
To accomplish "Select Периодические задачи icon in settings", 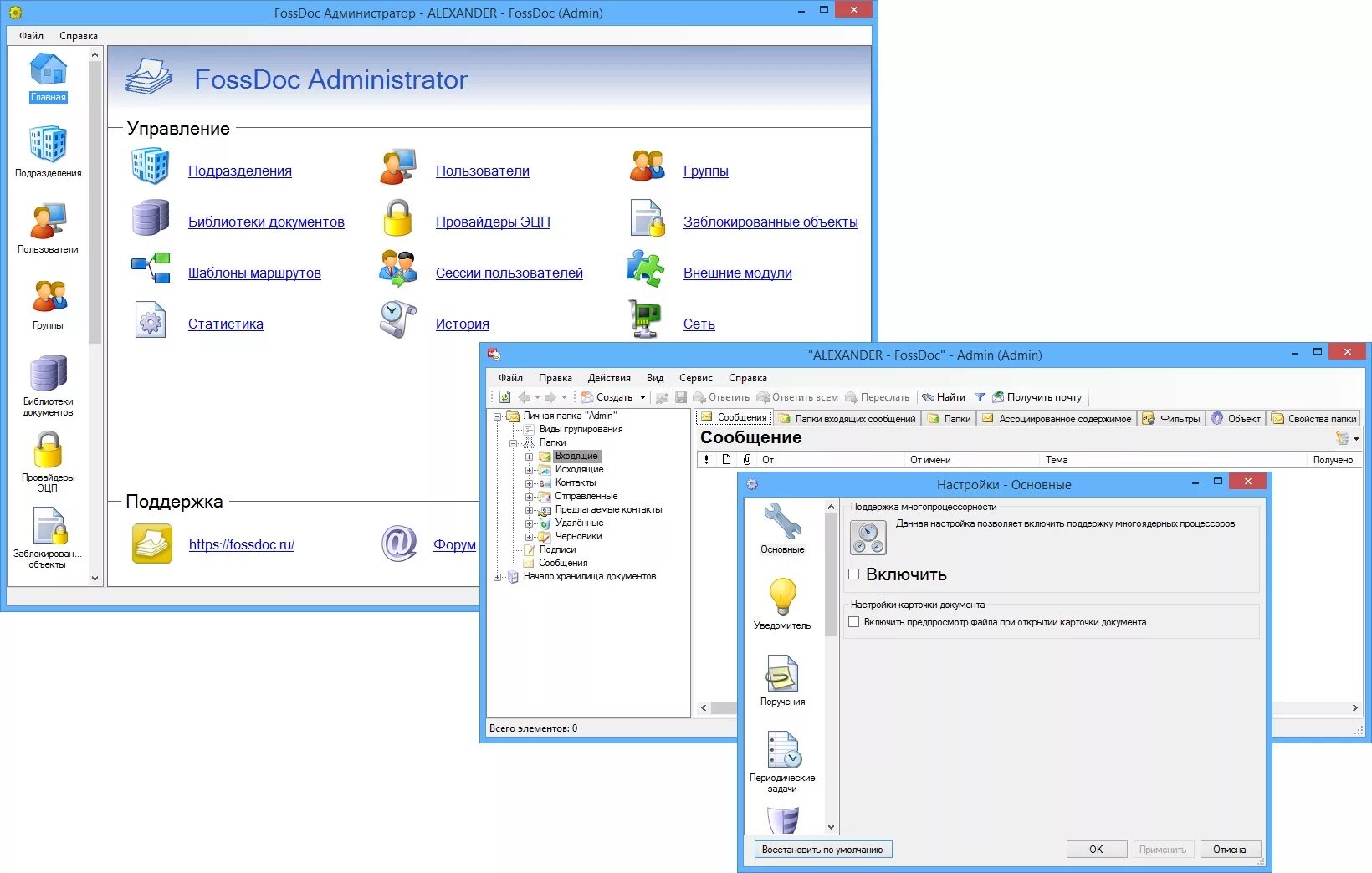I will [x=784, y=750].
